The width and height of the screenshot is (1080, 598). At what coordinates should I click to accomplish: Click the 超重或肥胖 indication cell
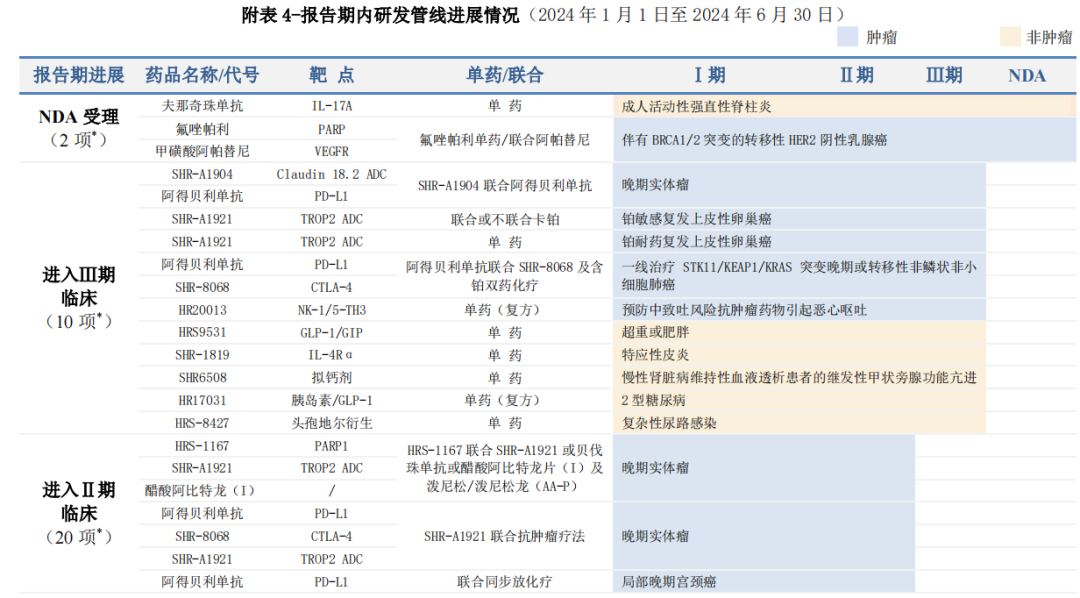point(656,332)
